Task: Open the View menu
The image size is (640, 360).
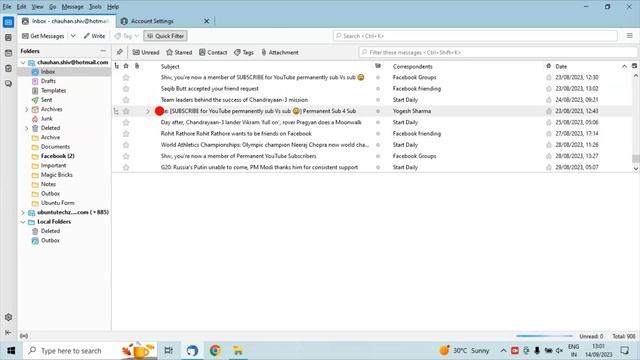Action: 37,7
